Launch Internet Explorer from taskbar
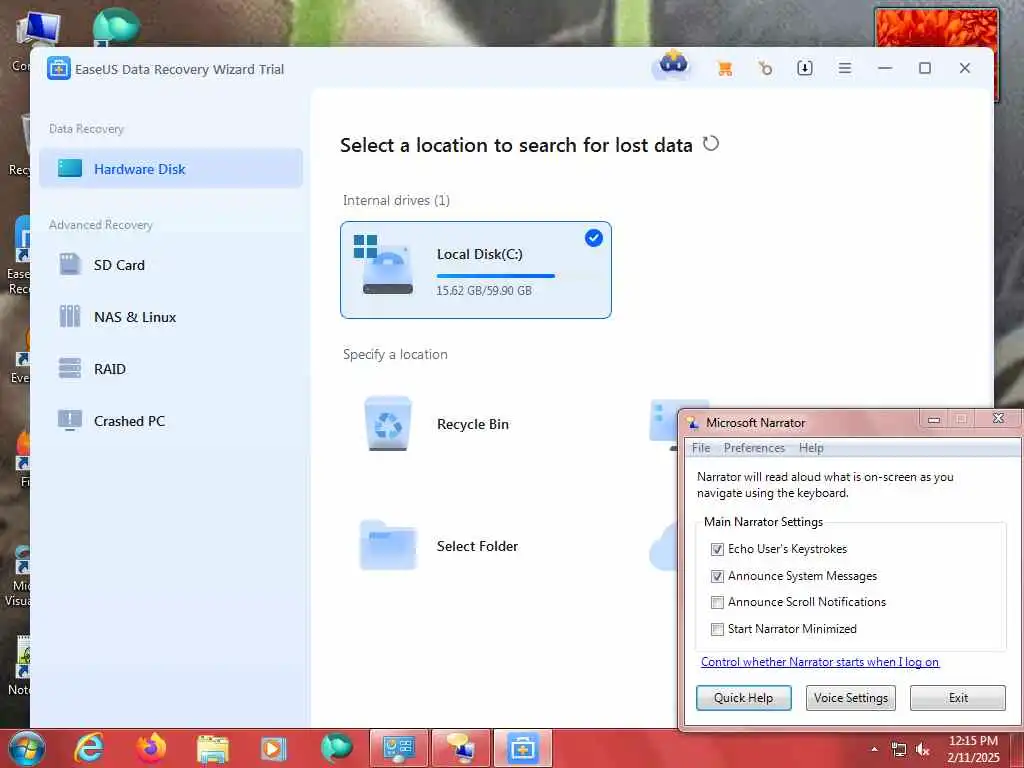The width and height of the screenshot is (1024, 768). tap(89, 748)
